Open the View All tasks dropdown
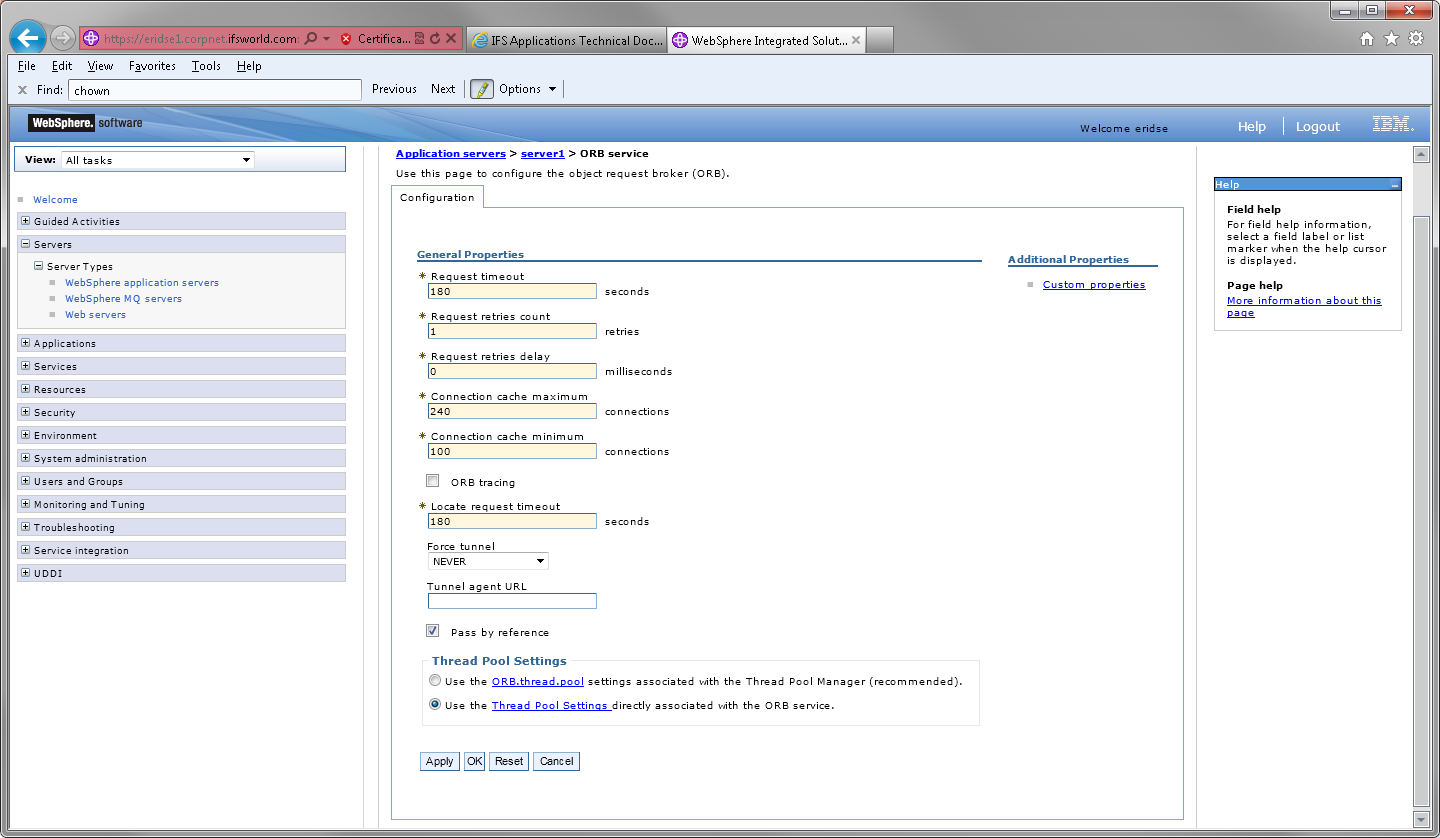 pos(246,160)
